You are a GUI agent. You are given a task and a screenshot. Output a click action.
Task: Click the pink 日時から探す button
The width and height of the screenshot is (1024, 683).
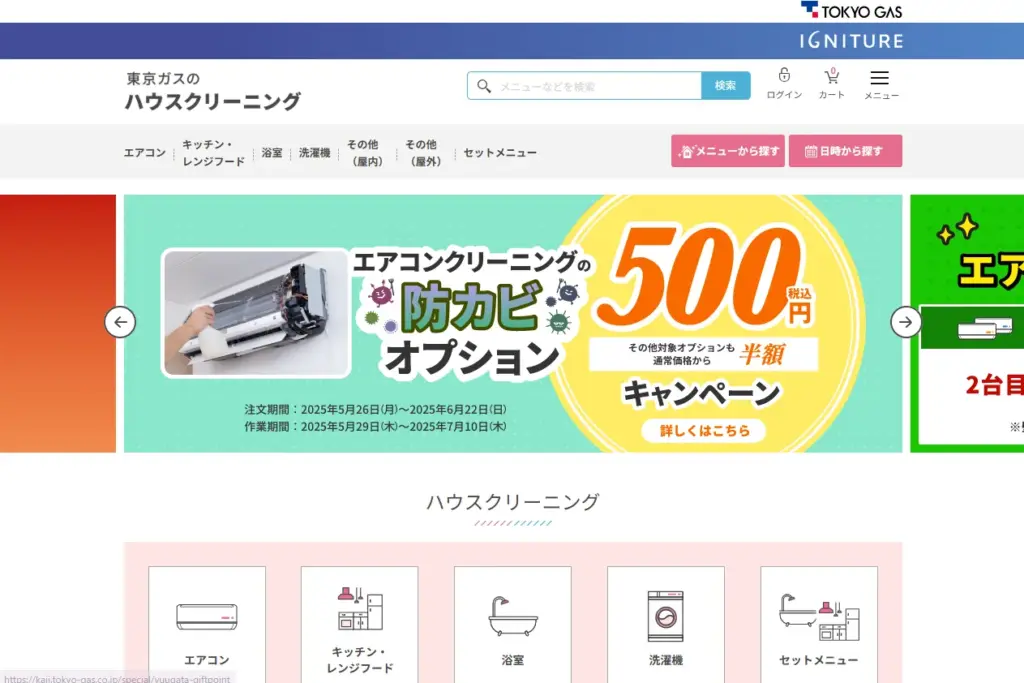[x=845, y=151]
